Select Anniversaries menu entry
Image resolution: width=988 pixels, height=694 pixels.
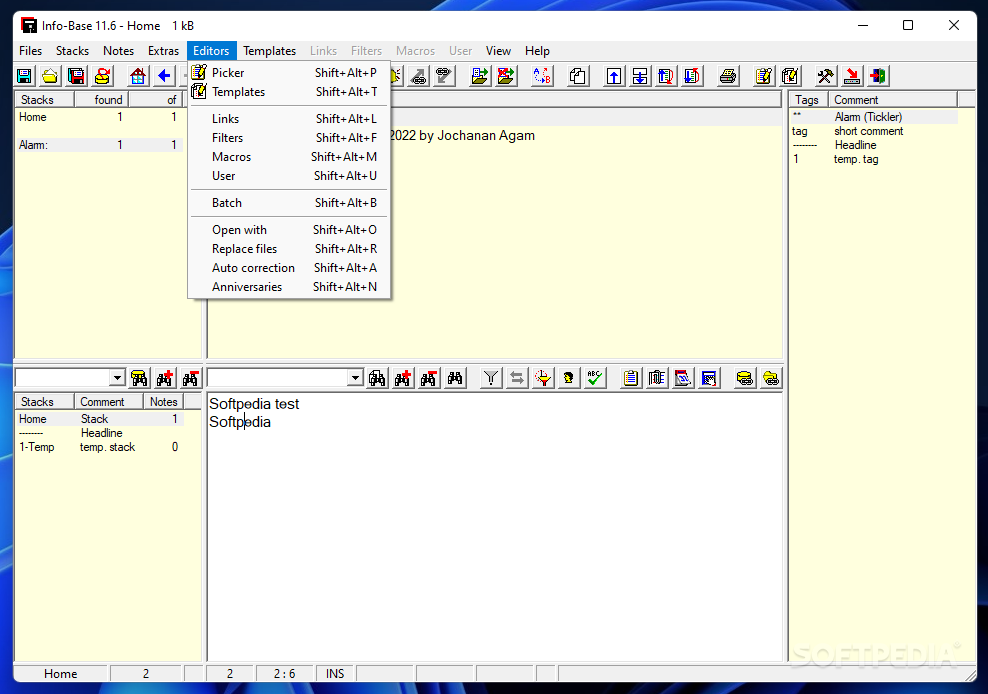coord(289,286)
